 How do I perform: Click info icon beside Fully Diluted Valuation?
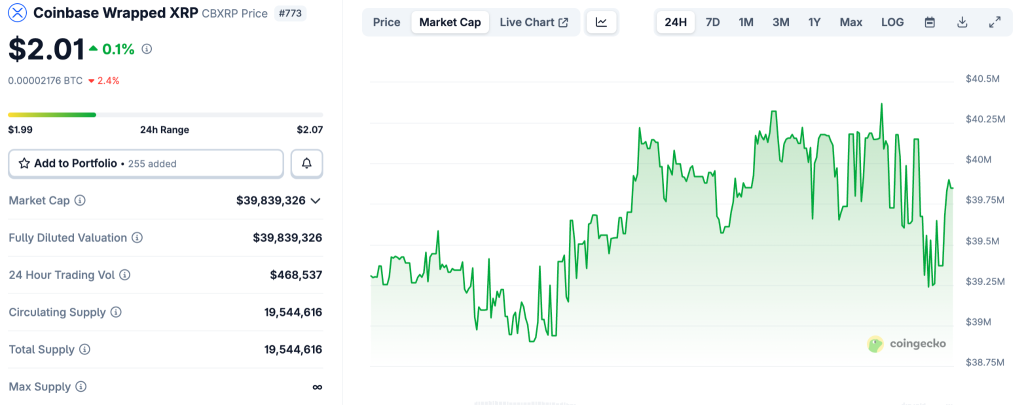[137, 238]
